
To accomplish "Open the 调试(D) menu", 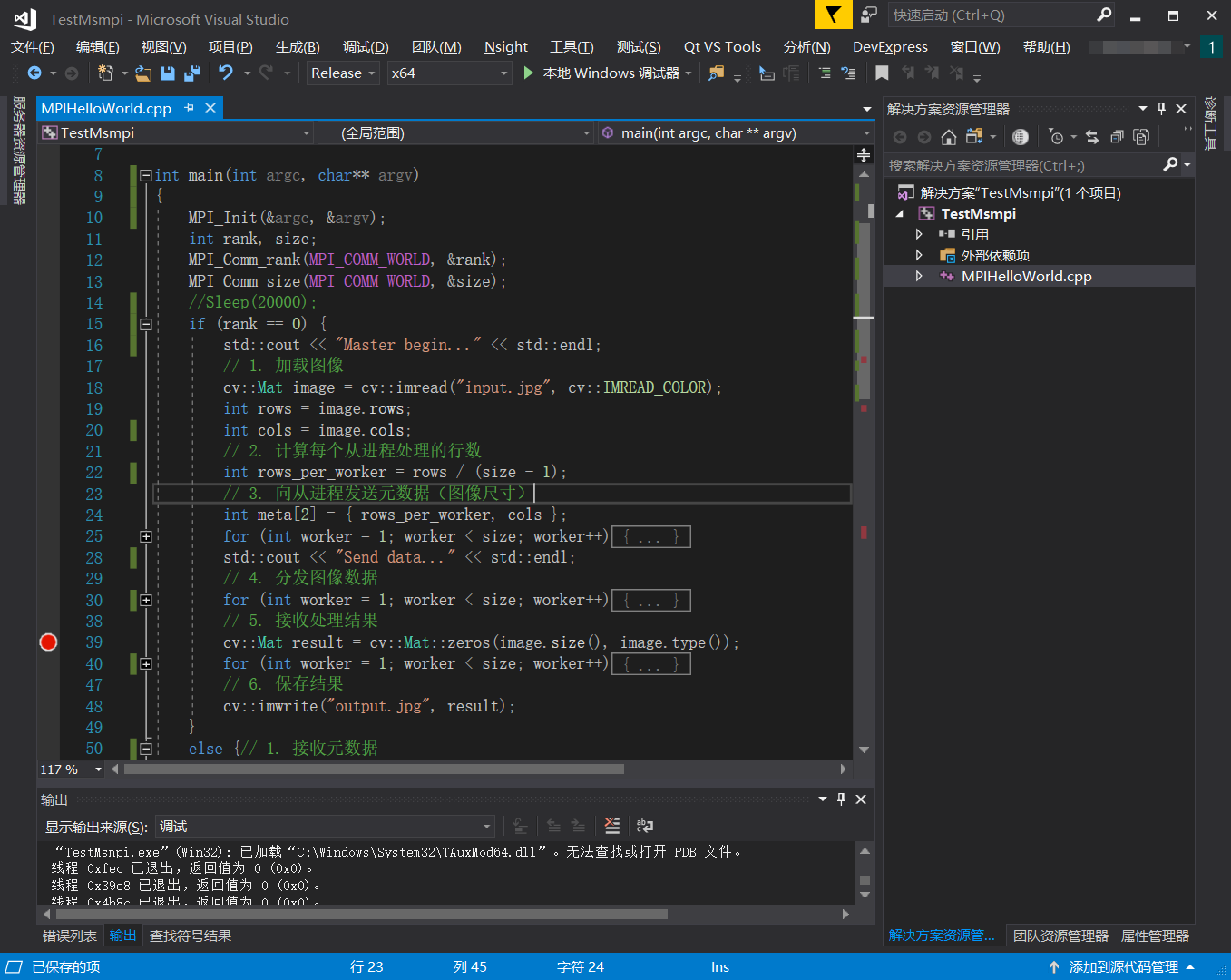I will coord(365,46).
